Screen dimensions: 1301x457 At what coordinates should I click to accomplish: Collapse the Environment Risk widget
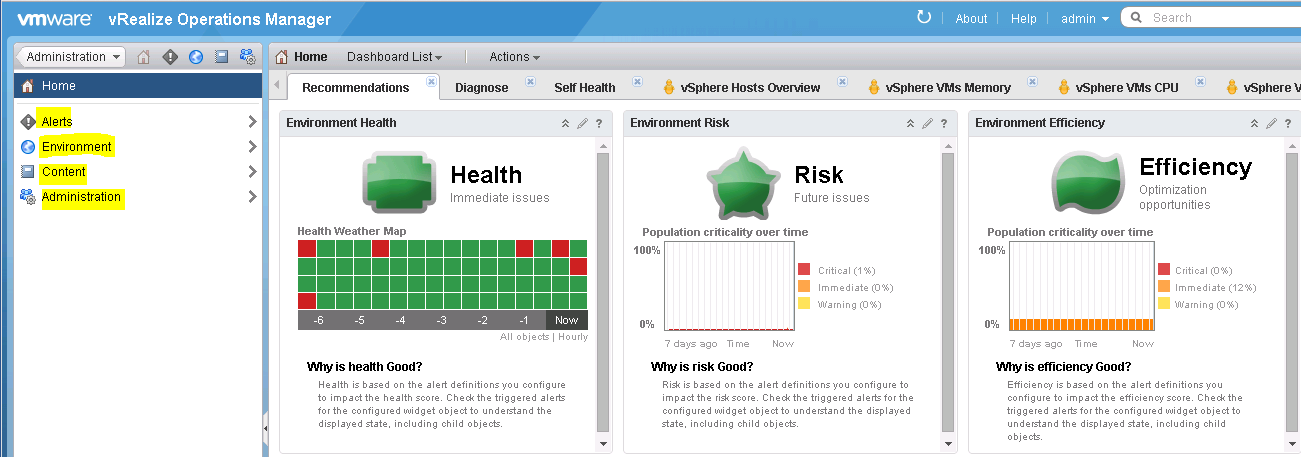[910, 123]
